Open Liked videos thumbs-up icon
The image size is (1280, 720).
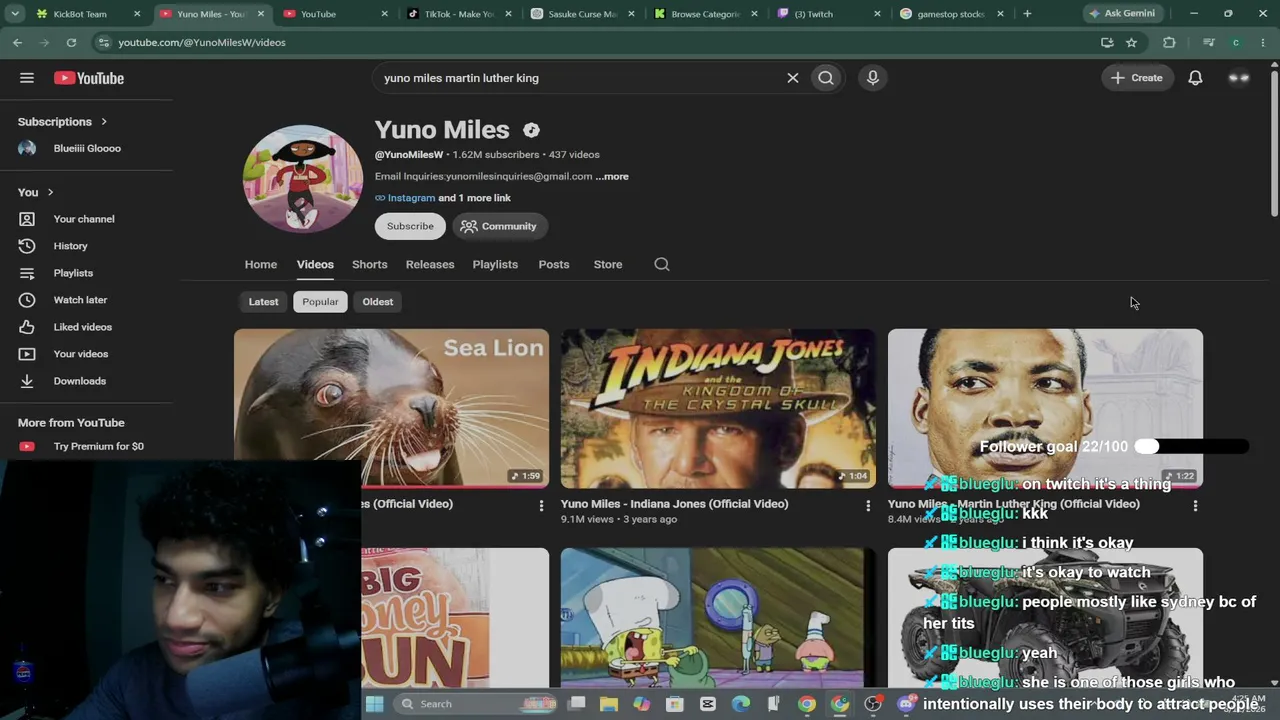[x=27, y=327]
